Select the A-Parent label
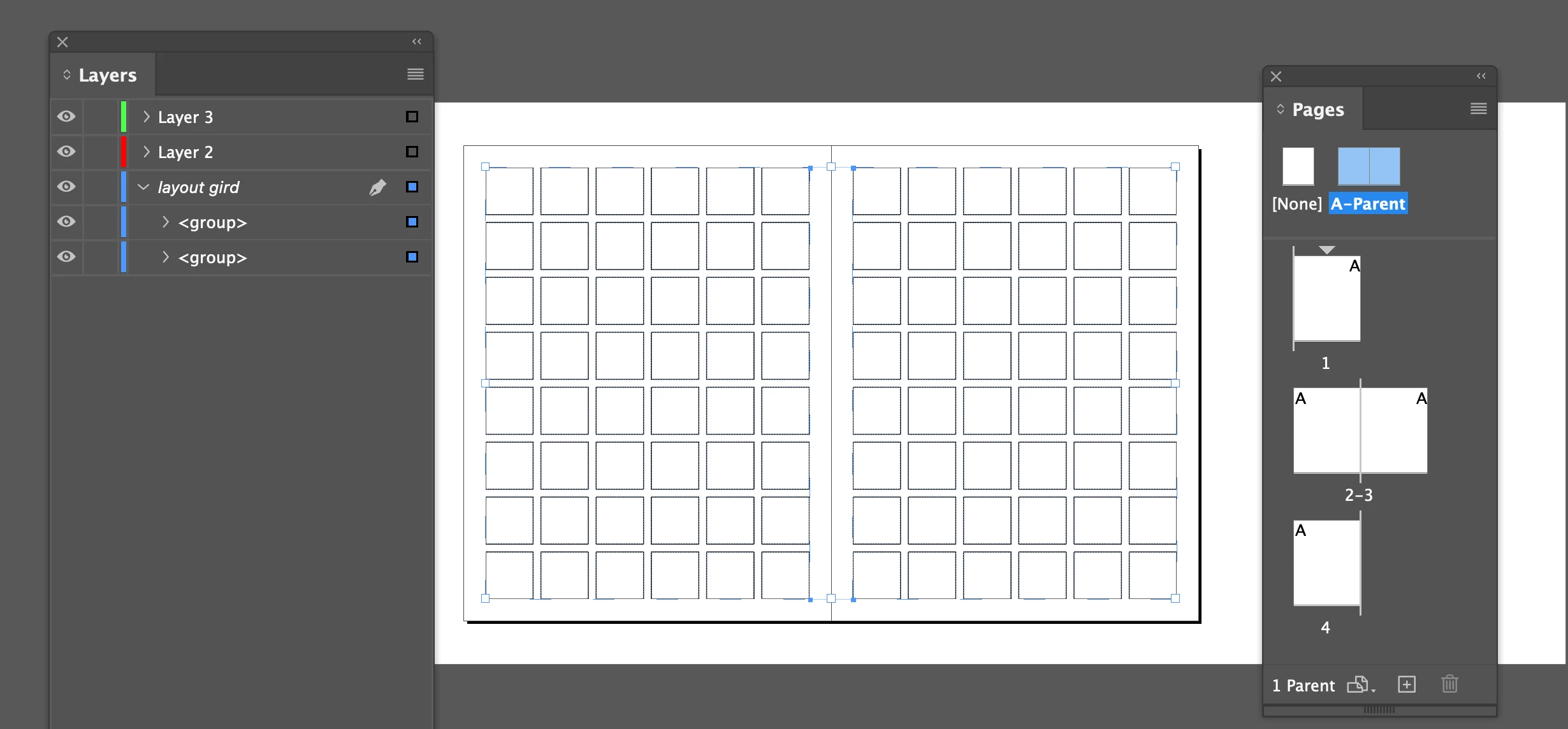Screen dimensions: 1568x729 (1367, 204)
